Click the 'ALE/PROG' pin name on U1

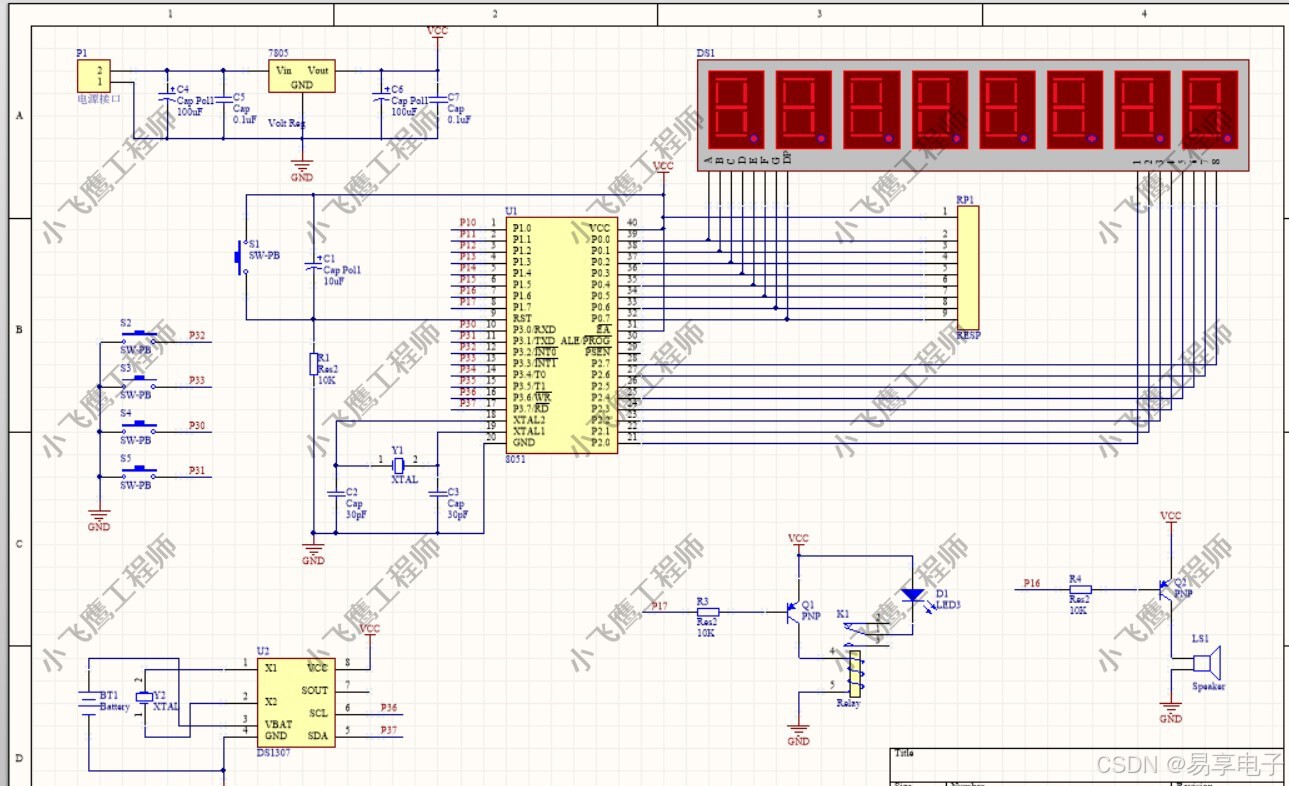[585, 341]
